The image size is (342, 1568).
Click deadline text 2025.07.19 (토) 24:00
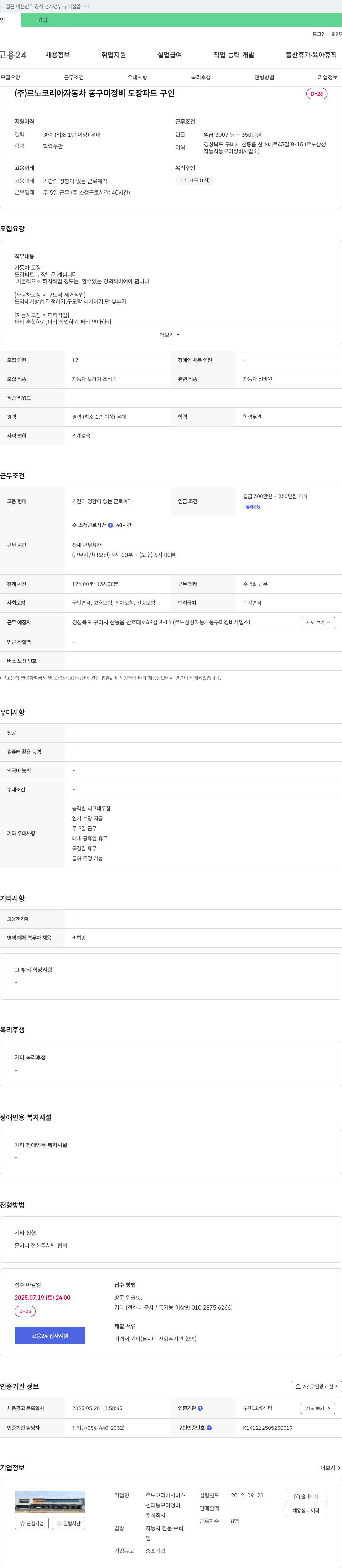coord(43,1297)
